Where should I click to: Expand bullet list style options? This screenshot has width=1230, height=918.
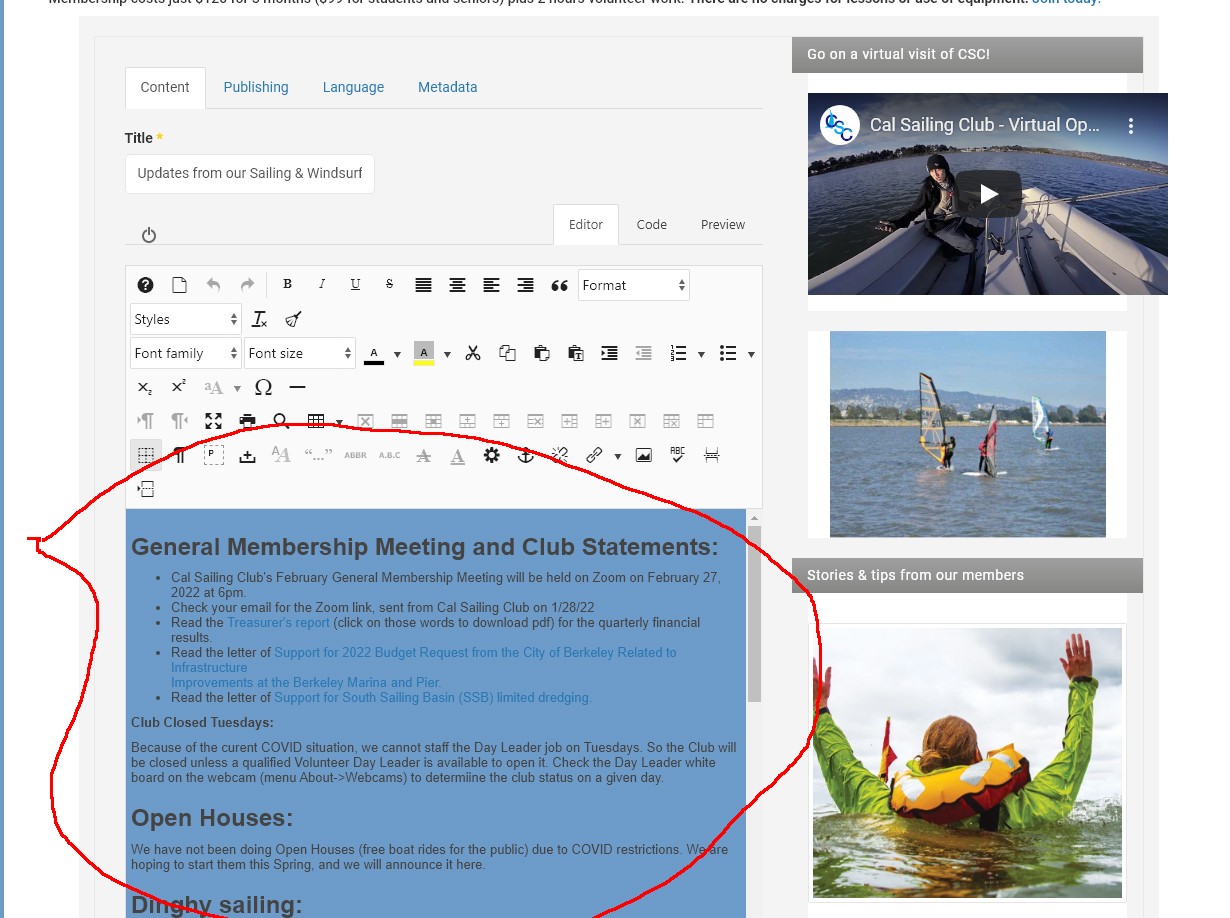pyautogui.click(x=751, y=354)
